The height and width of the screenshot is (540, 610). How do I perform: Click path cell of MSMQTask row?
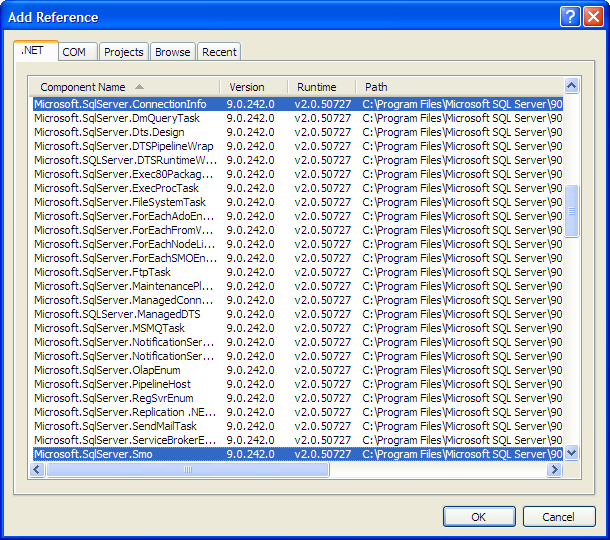[462, 328]
